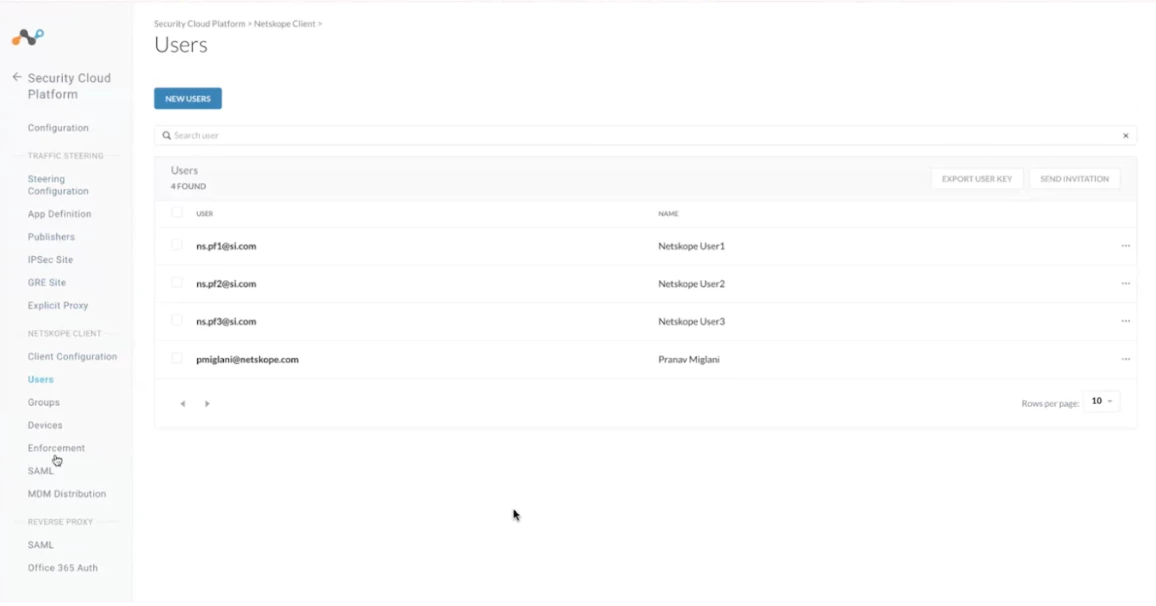This screenshot has height=606, width=1156.
Task: Open GRE Site in the sidebar
Action: (47, 283)
